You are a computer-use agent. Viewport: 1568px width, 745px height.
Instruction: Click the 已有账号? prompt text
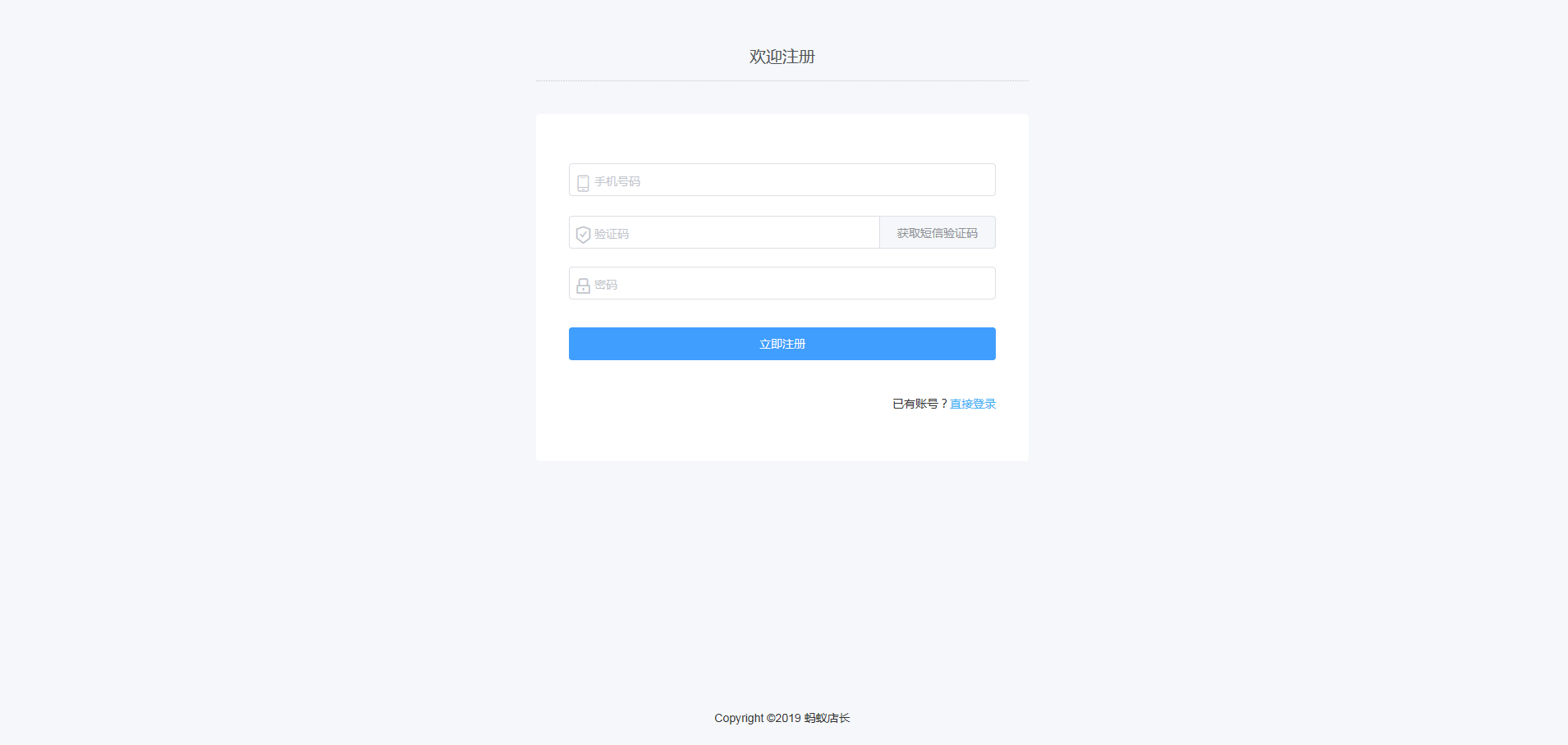pos(920,404)
